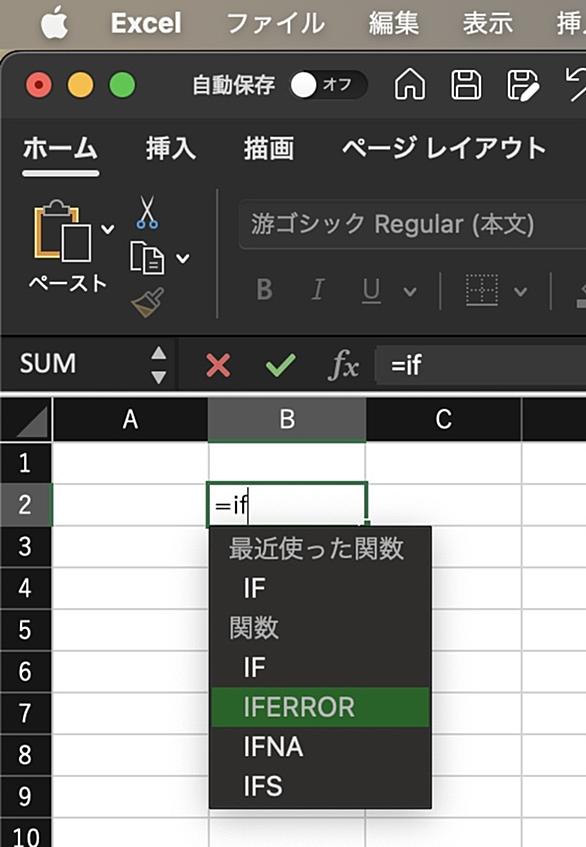
Task: Select column C header
Action: 443,420
